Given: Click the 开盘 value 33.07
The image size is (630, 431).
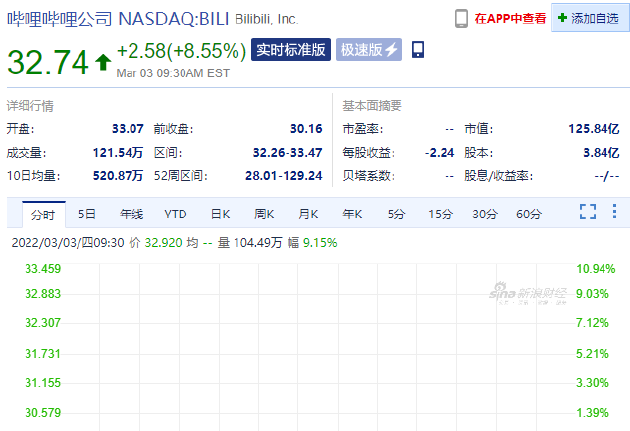Looking at the screenshot, I should 128,129.
